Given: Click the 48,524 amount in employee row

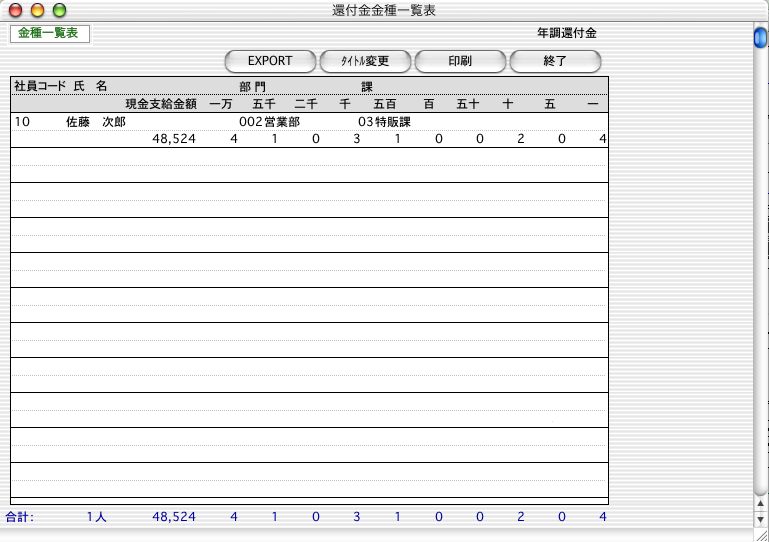Looking at the screenshot, I should (x=173, y=139).
